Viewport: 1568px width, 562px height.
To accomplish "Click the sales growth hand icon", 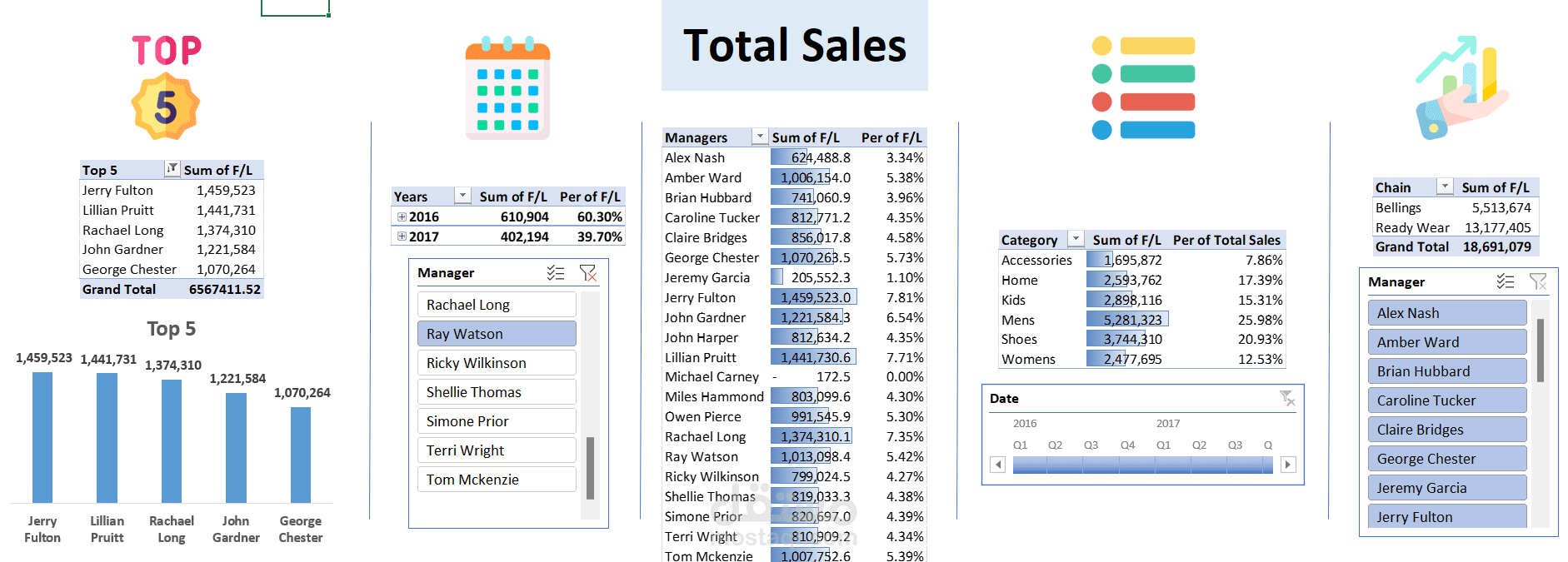I will pos(1462,87).
